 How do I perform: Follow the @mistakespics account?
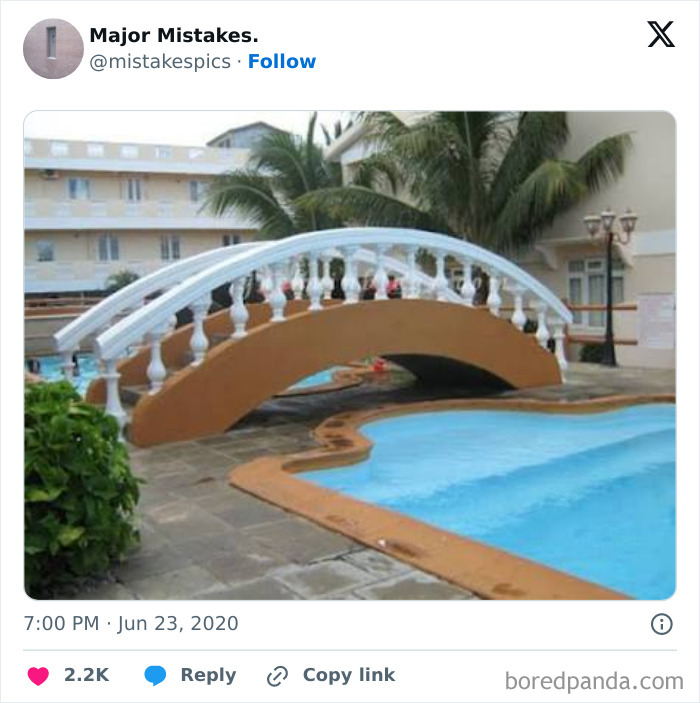(x=282, y=61)
